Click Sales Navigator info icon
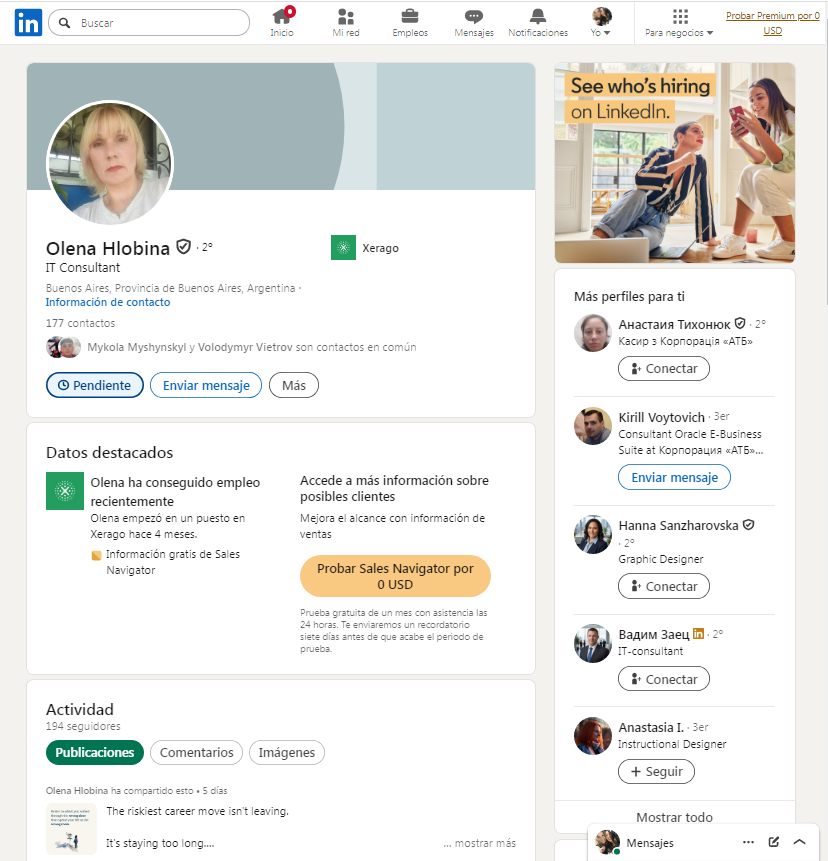 point(96,555)
